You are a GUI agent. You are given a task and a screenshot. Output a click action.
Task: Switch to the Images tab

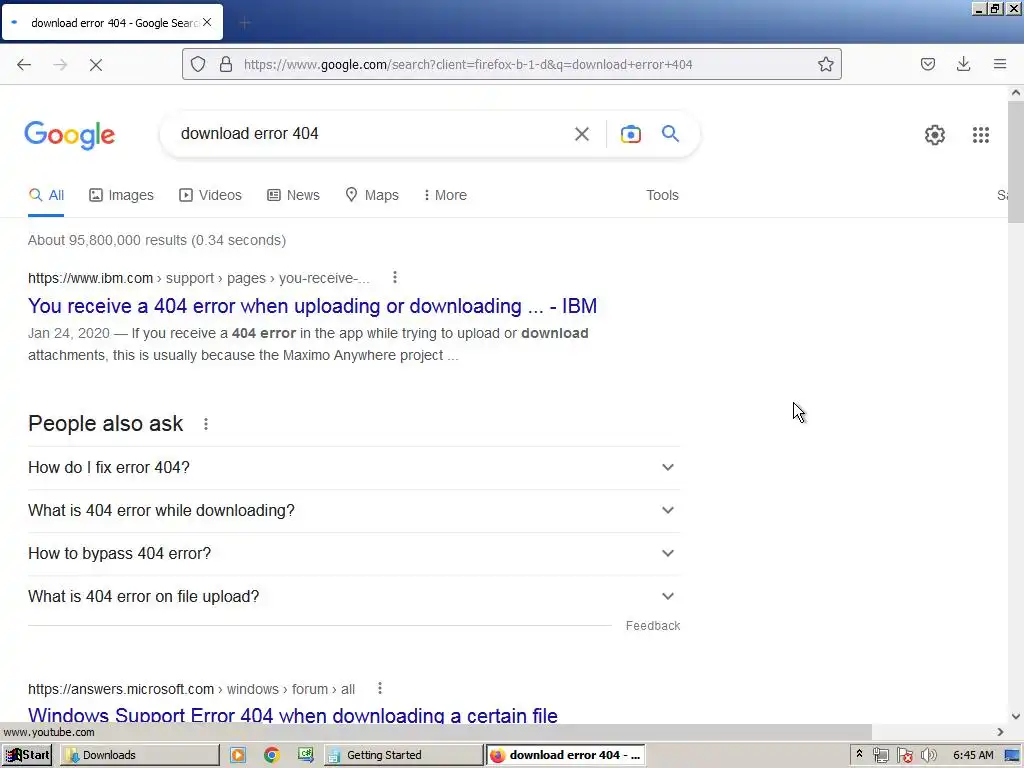(121, 195)
